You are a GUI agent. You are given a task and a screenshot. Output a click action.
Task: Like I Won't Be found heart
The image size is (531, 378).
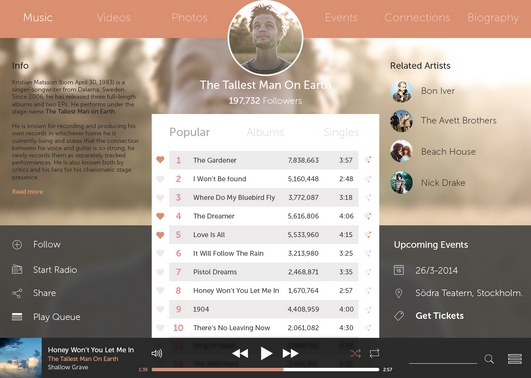tap(160, 179)
